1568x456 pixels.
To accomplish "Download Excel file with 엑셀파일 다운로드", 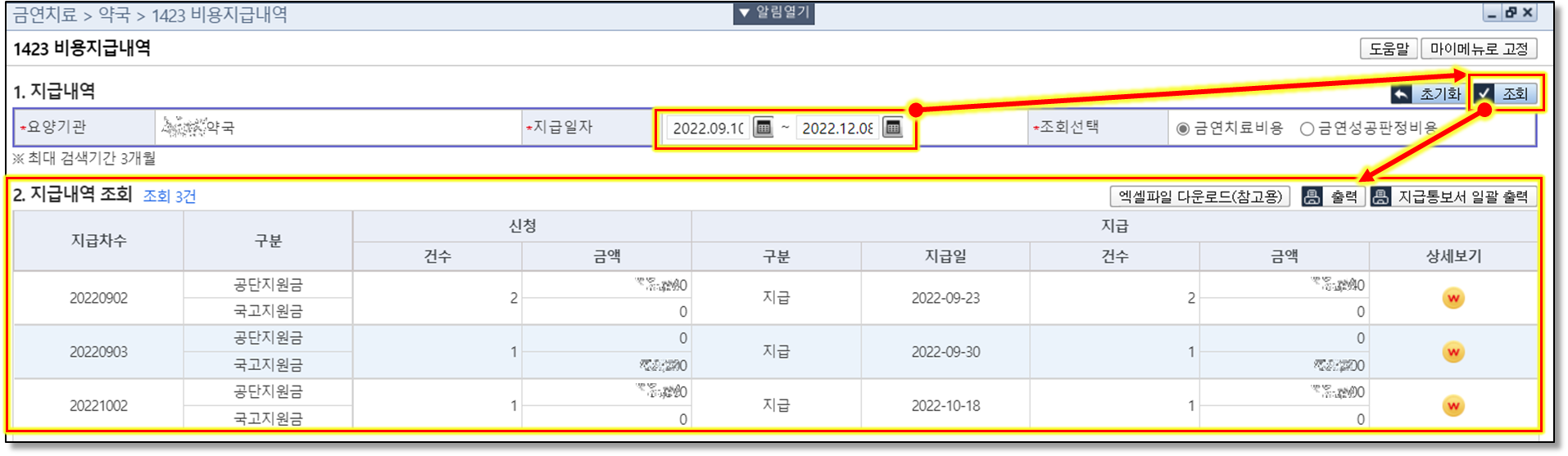I will 1199,196.
